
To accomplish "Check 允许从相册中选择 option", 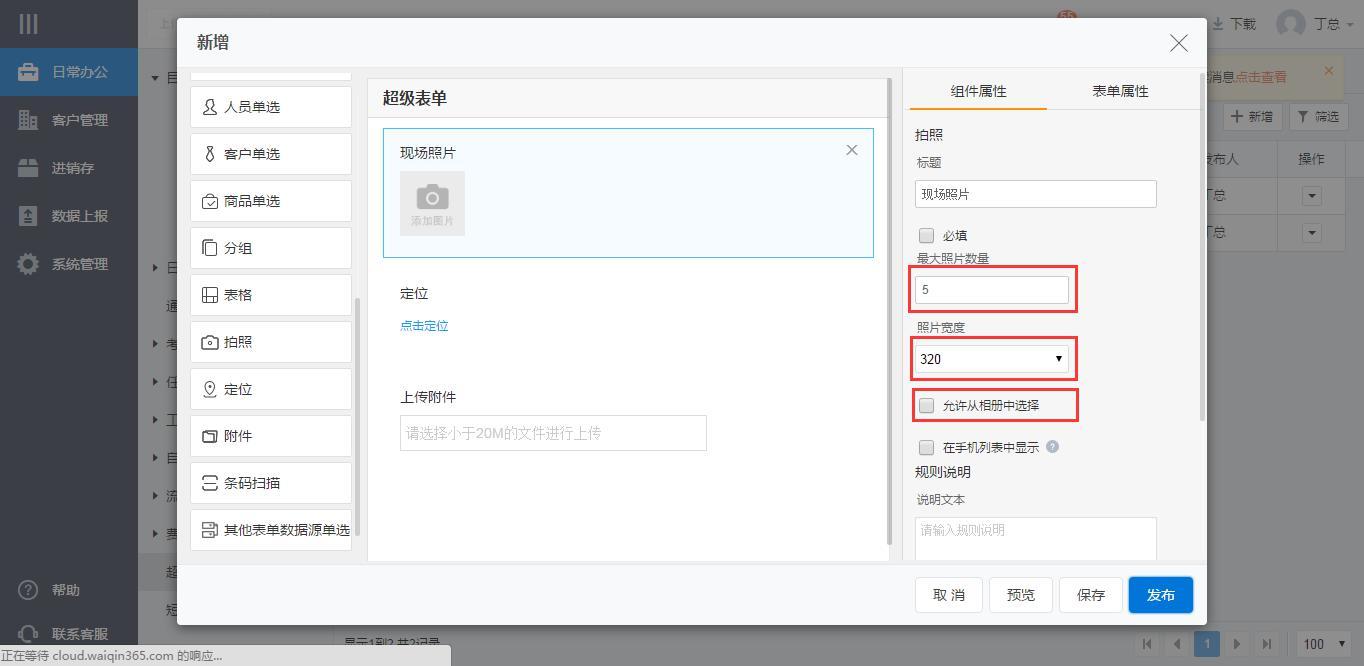I will click(926, 405).
